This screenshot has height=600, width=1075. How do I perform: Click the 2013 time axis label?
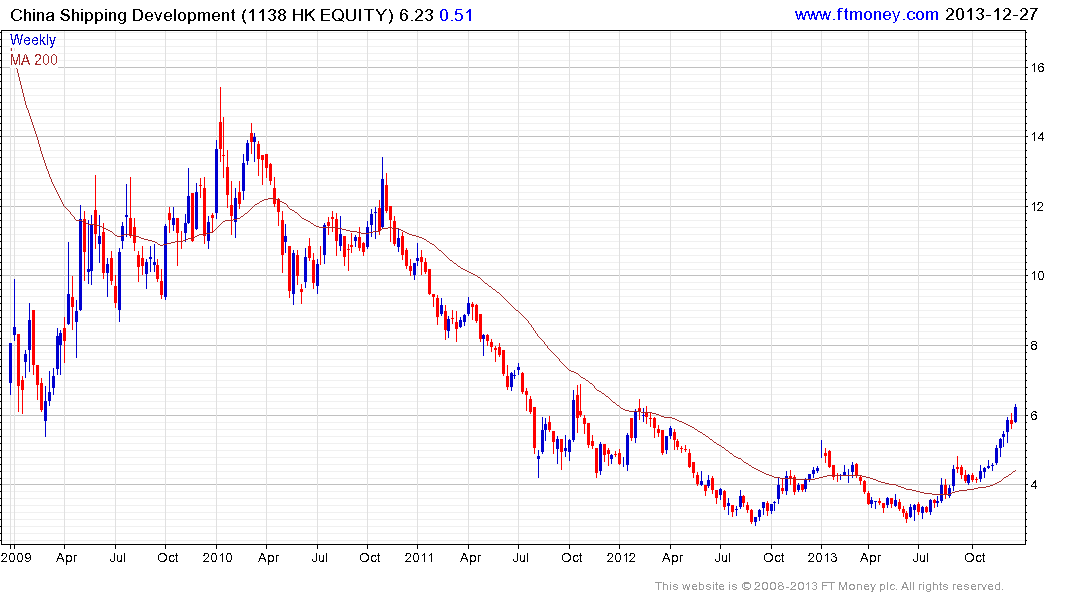(822, 557)
